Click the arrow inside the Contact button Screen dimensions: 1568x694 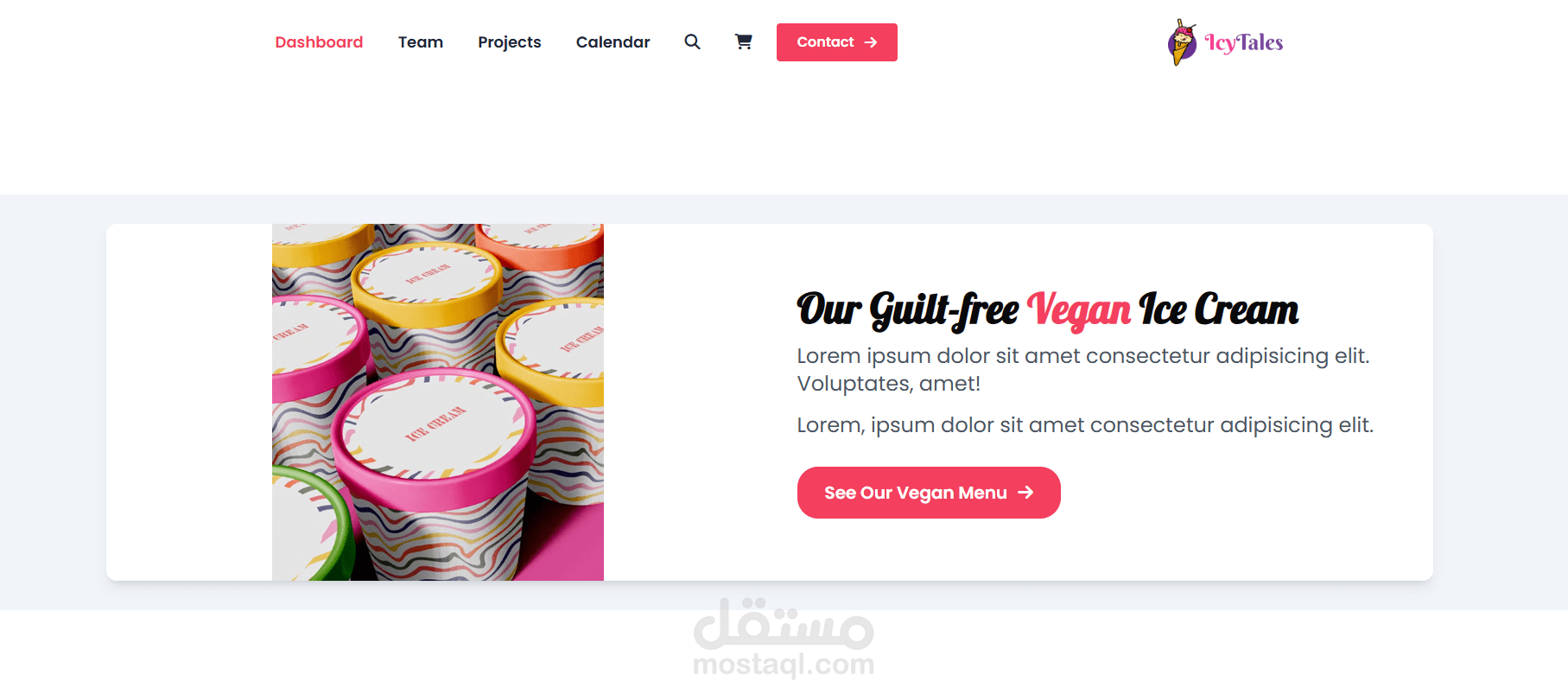pyautogui.click(x=871, y=42)
